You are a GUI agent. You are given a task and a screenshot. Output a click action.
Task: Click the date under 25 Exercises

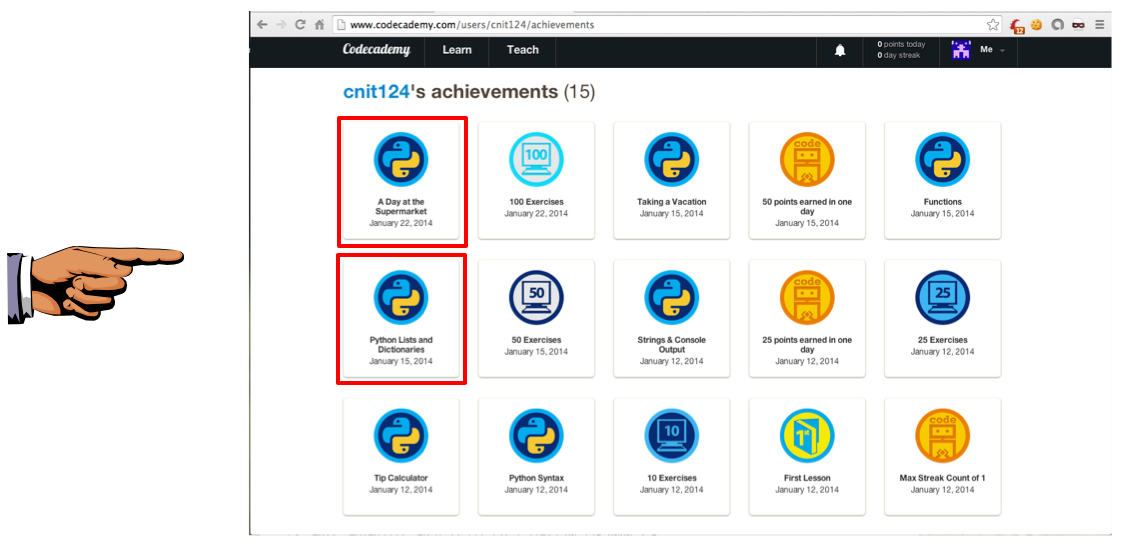(942, 351)
